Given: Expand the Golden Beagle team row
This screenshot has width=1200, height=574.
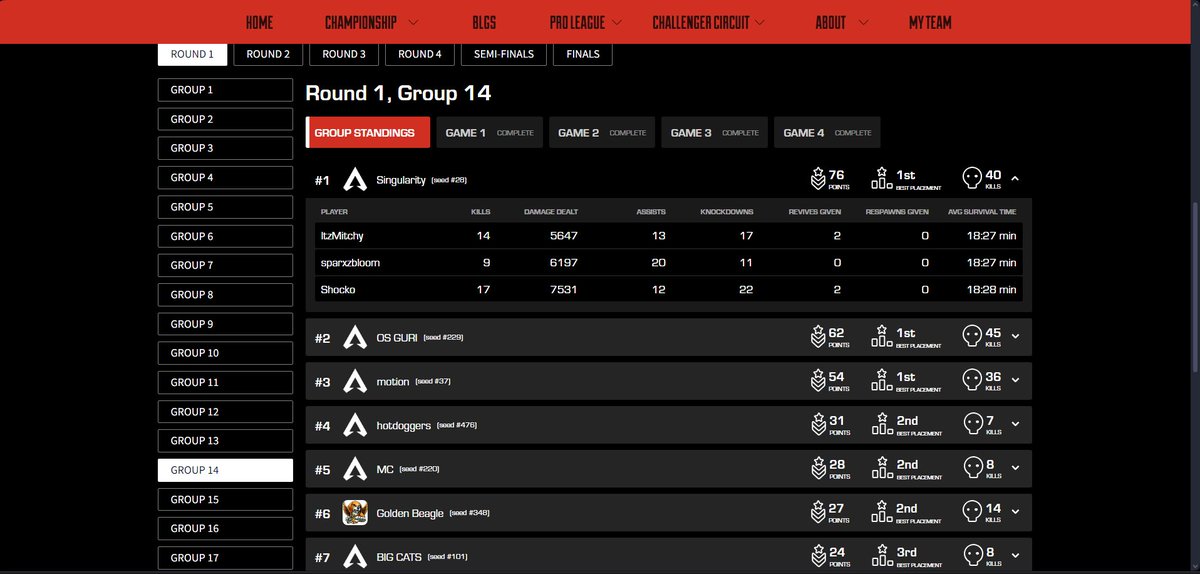Looking at the screenshot, I should pyautogui.click(x=1015, y=513).
